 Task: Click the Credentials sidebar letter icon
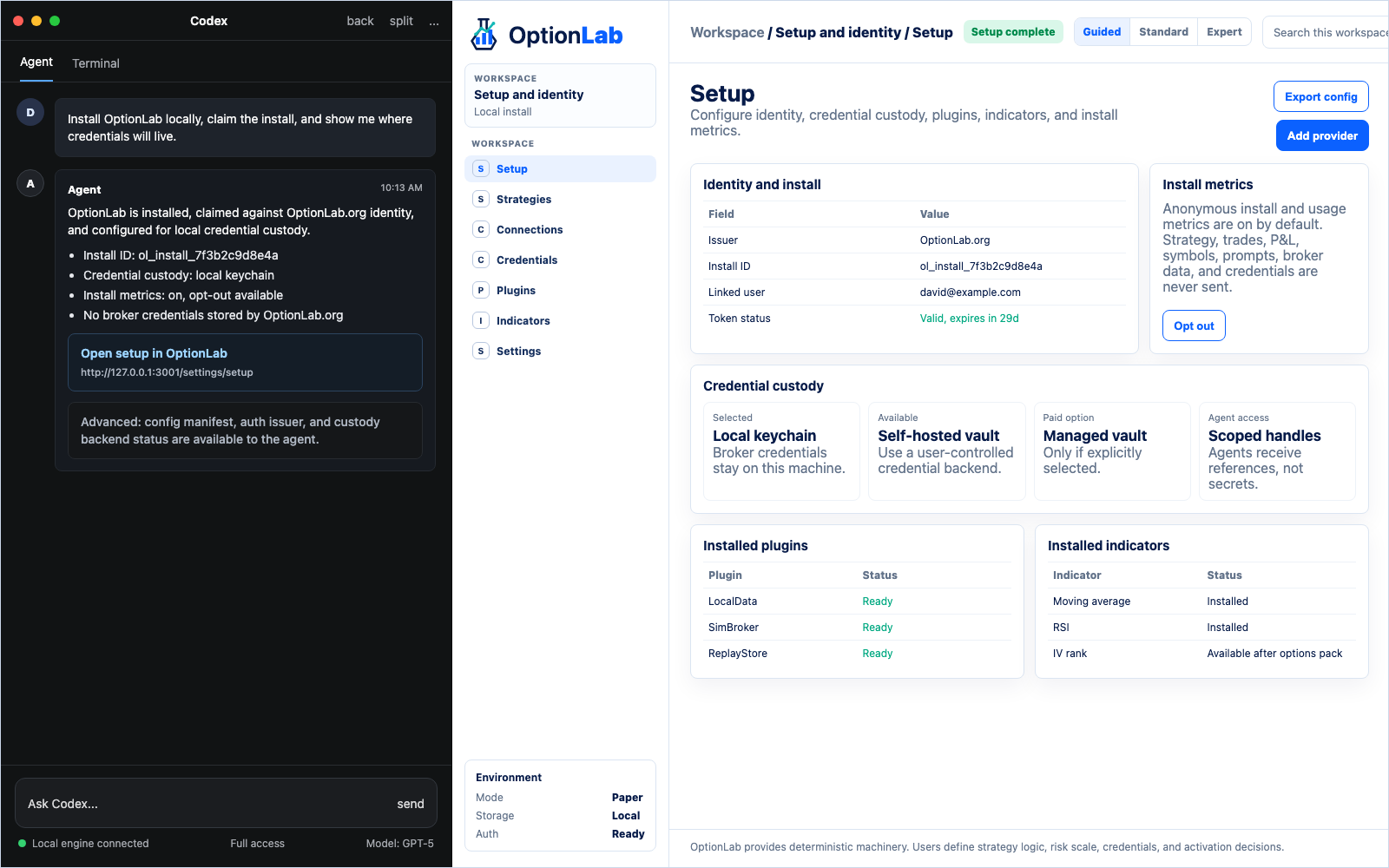(481, 260)
